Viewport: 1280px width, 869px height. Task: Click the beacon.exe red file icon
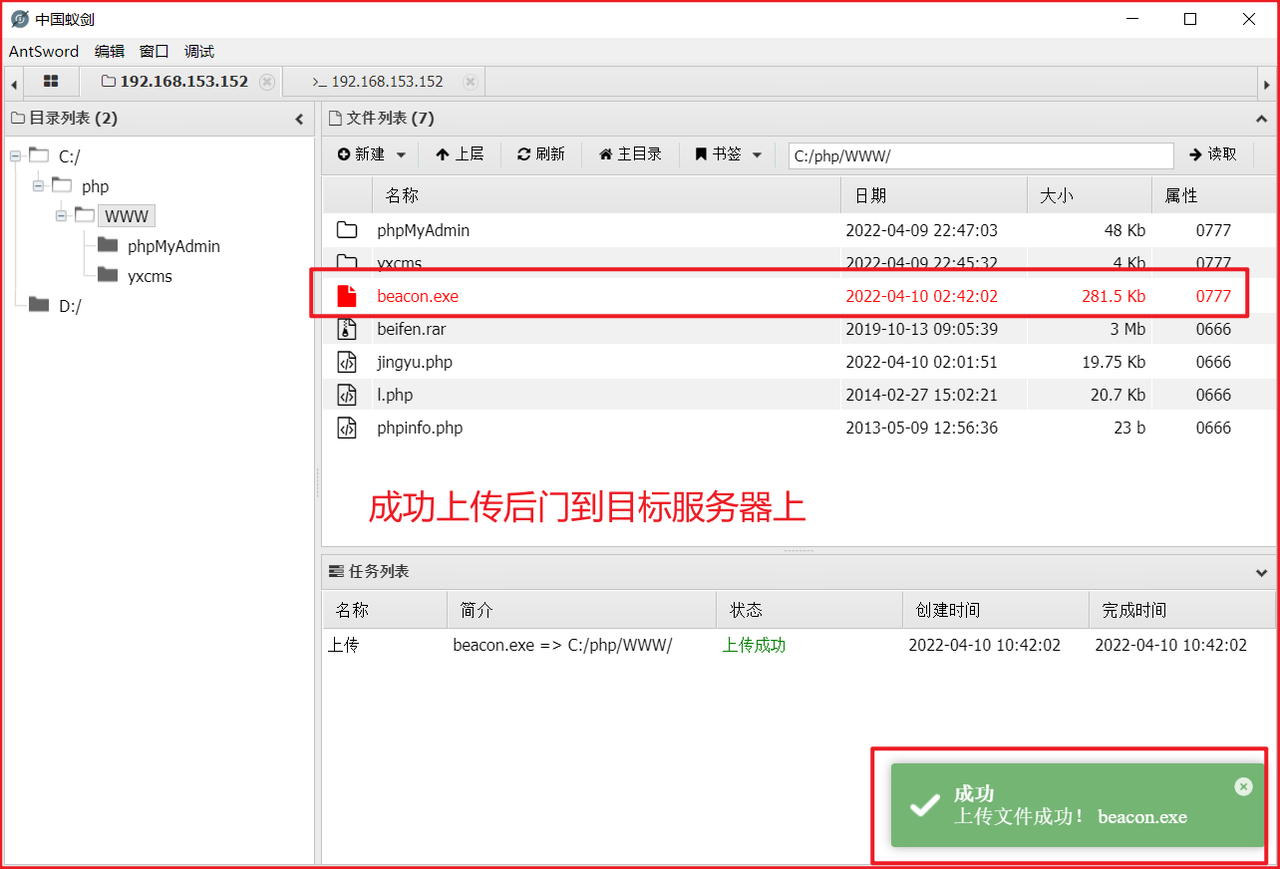pos(346,296)
